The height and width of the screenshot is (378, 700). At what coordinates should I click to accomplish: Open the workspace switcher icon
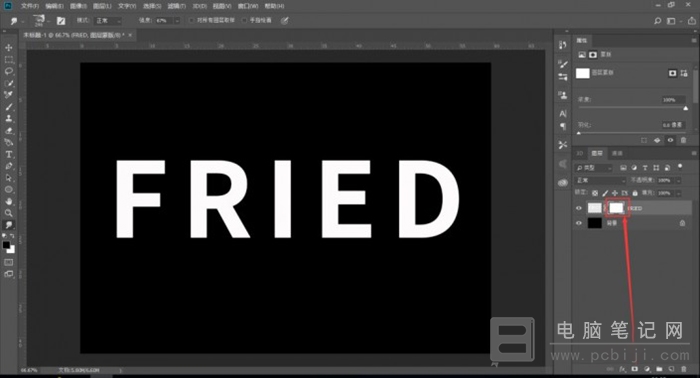(x=671, y=21)
